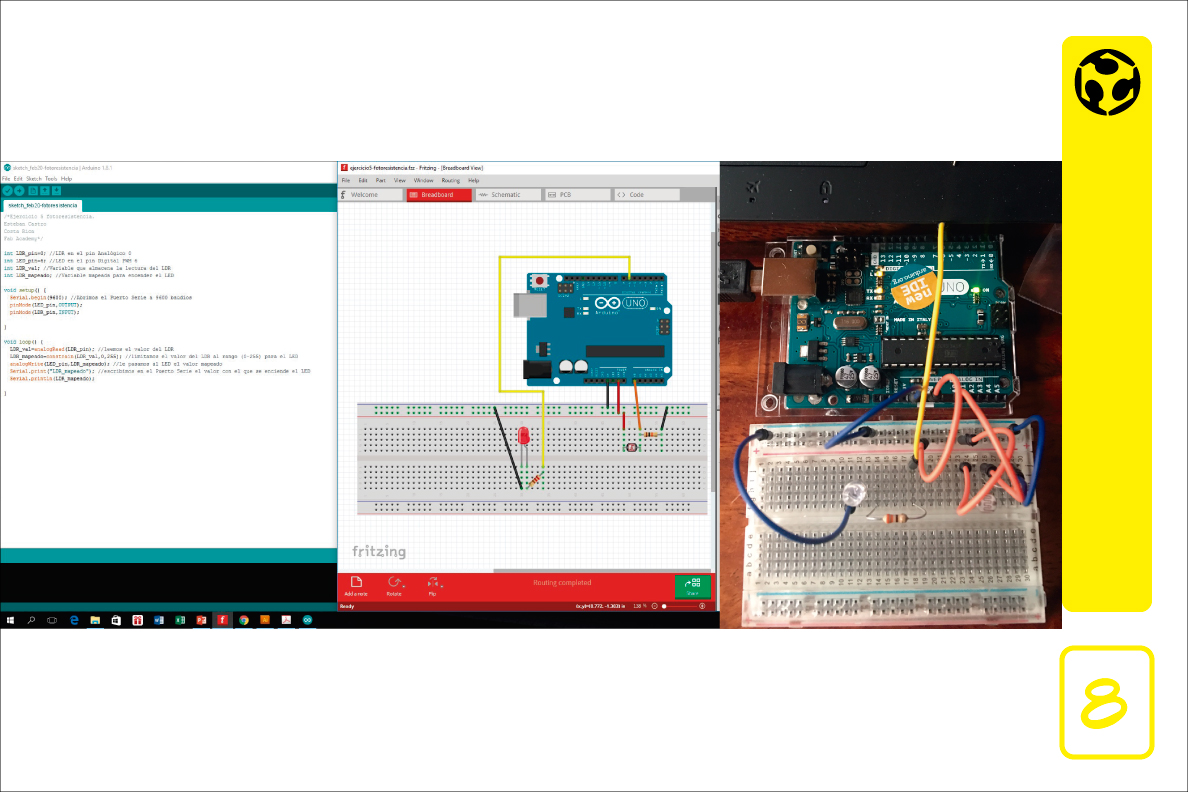The height and width of the screenshot is (792, 1188).
Task: Open the Fritzing Edit menu
Action: point(363,180)
